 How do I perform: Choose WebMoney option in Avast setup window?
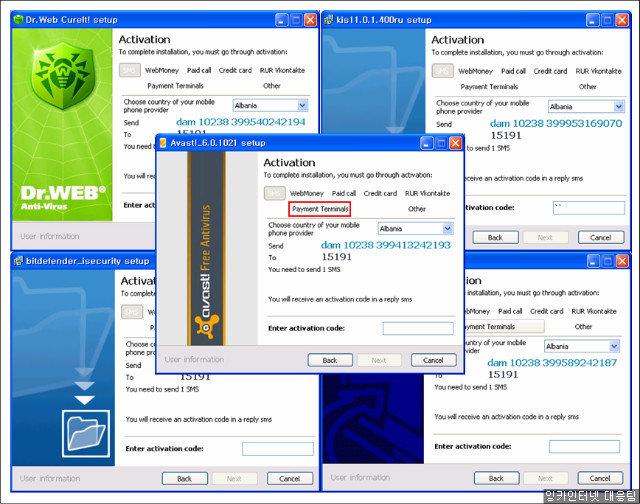307,193
